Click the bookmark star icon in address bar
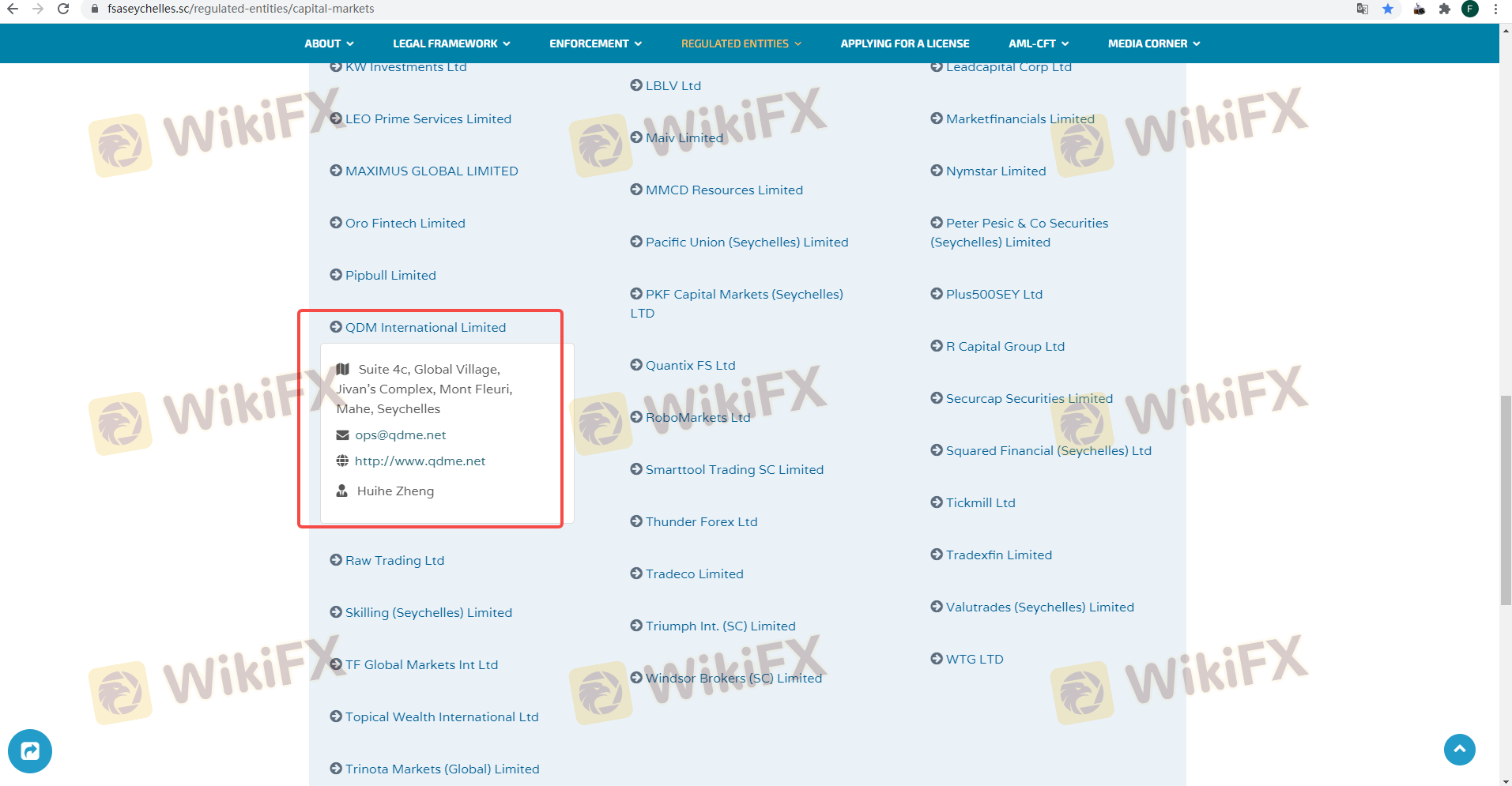The height and width of the screenshot is (786, 1512). (x=1388, y=9)
